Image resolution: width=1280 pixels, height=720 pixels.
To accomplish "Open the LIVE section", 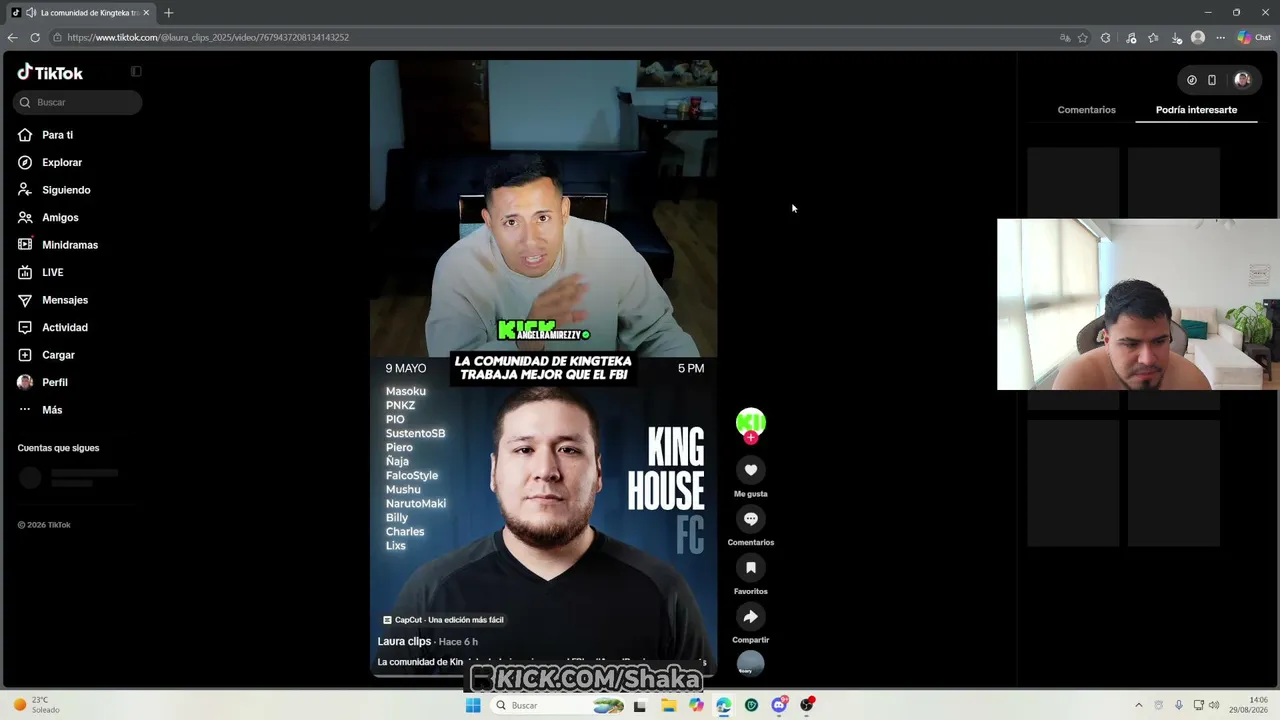I will [x=41, y=272].
